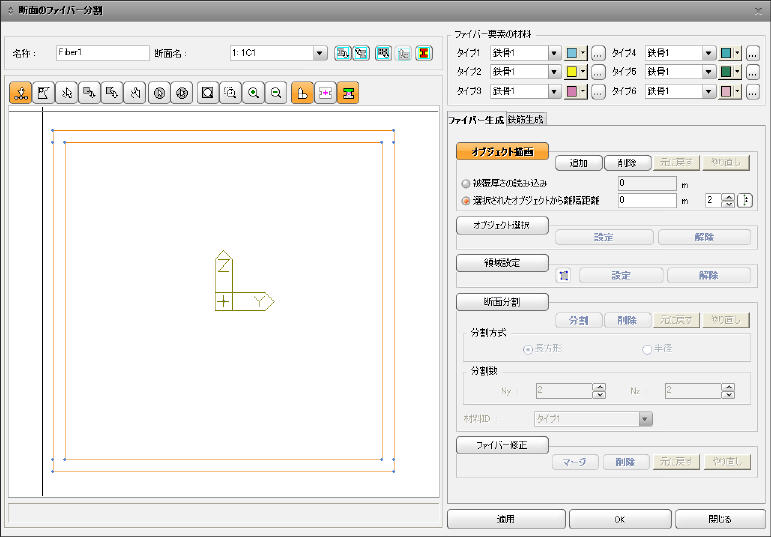Open the 断面名 dropdown showing 1: 1C1
This screenshot has width=771, height=537.
tap(278, 53)
